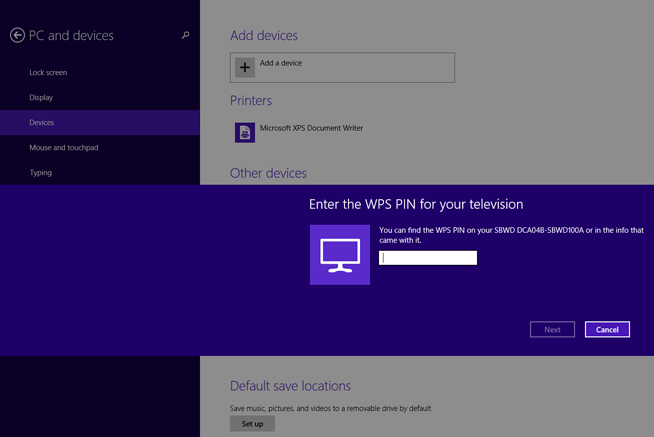Go to the Display settings page
654x437 pixels.
[41, 97]
